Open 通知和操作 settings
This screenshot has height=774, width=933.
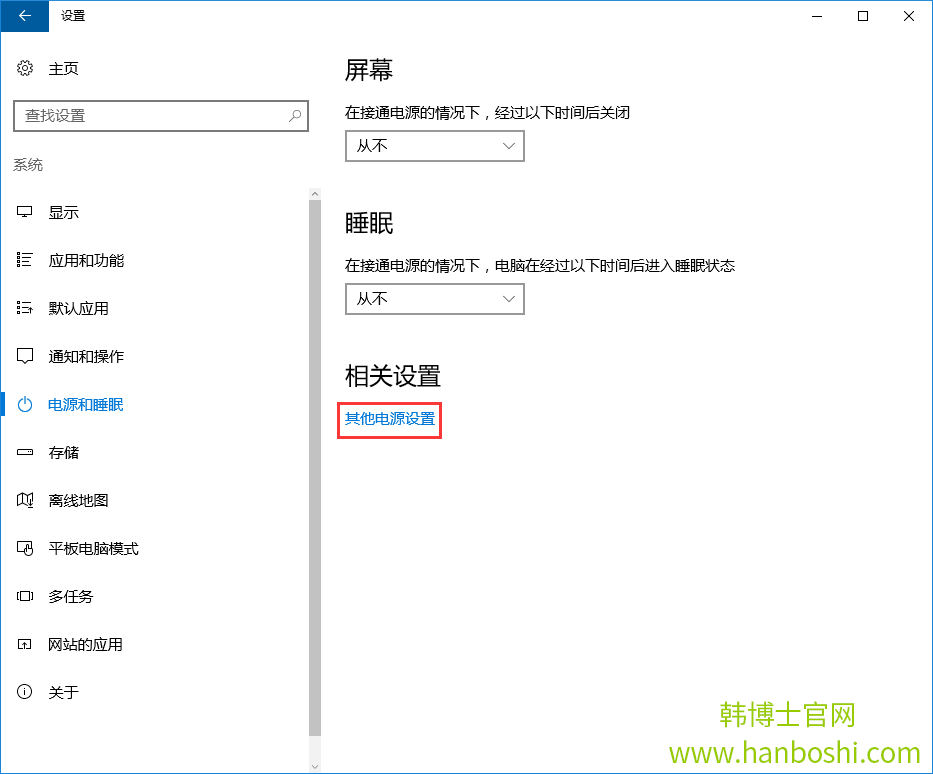[x=80, y=356]
